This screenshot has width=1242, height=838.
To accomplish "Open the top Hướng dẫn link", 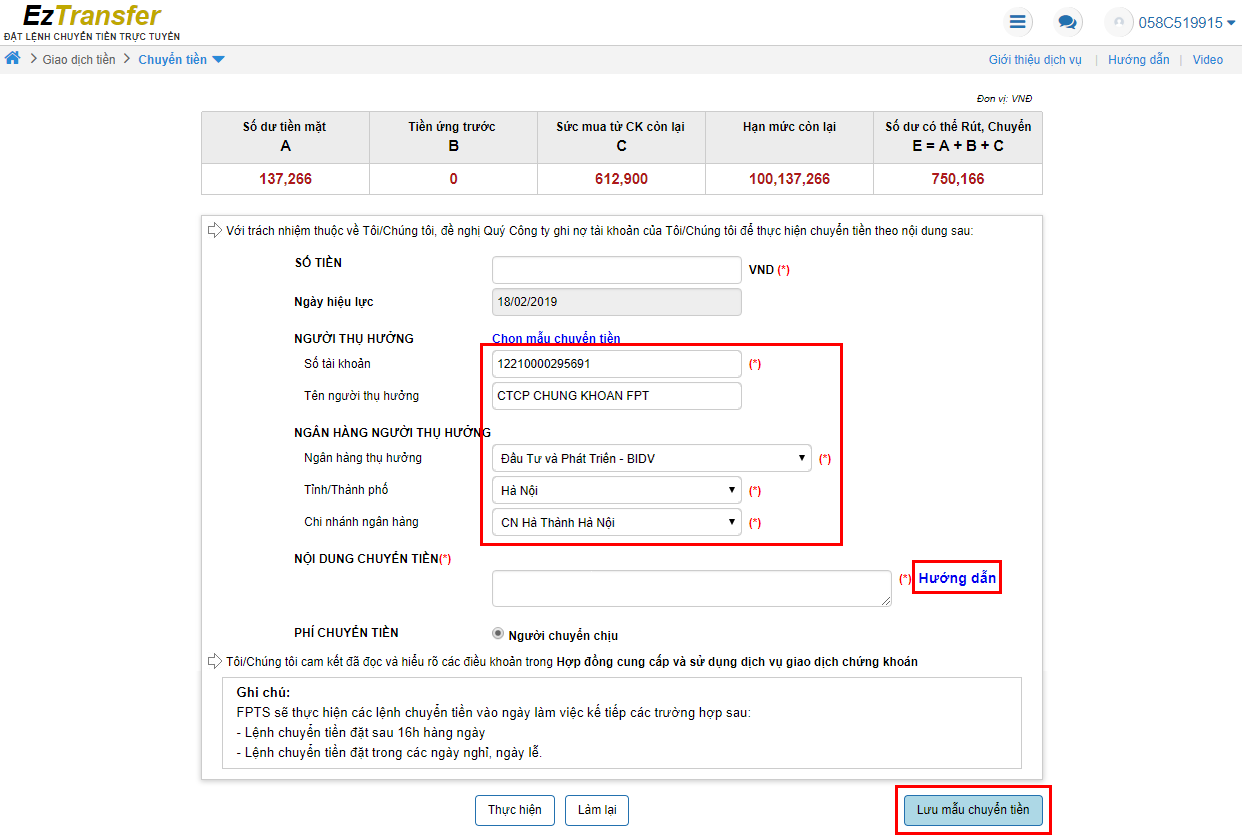I will coord(1138,60).
